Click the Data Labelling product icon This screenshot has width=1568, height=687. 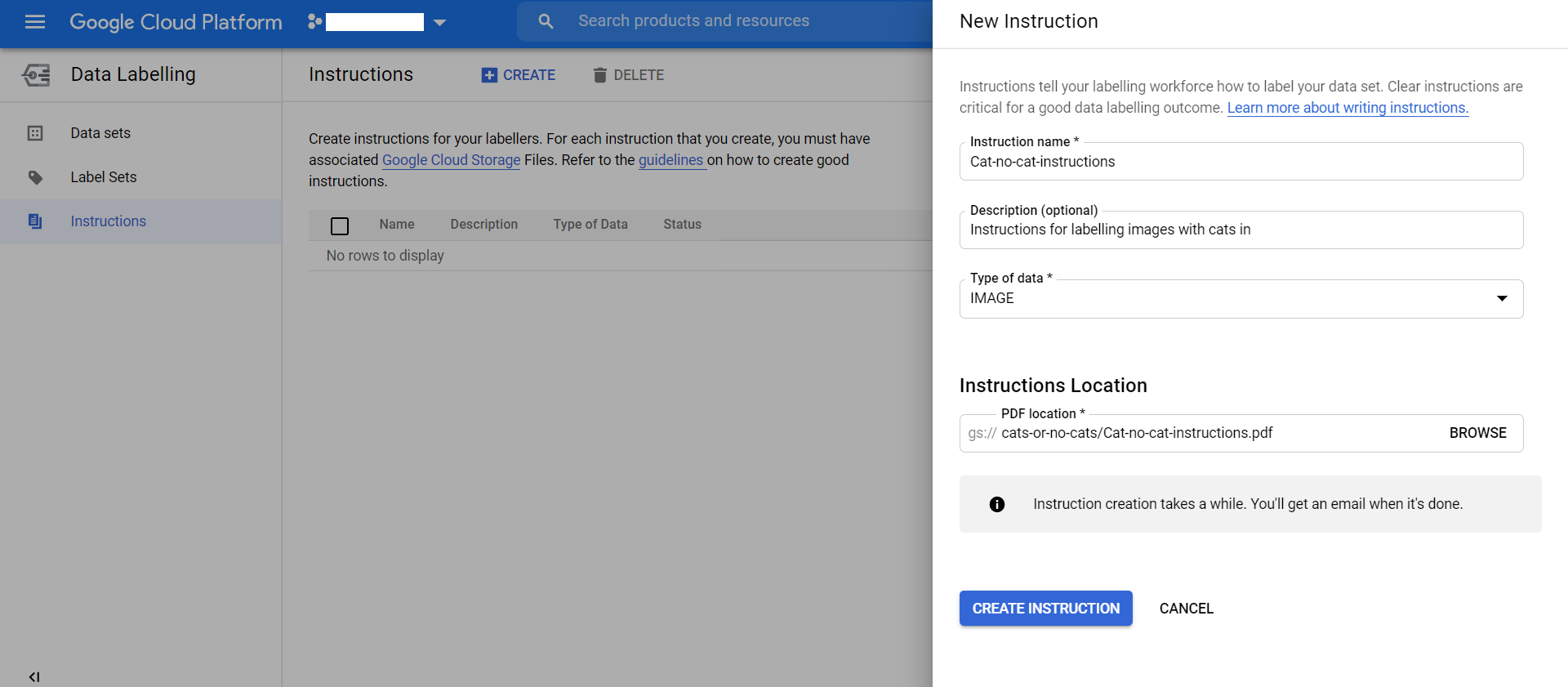point(36,75)
